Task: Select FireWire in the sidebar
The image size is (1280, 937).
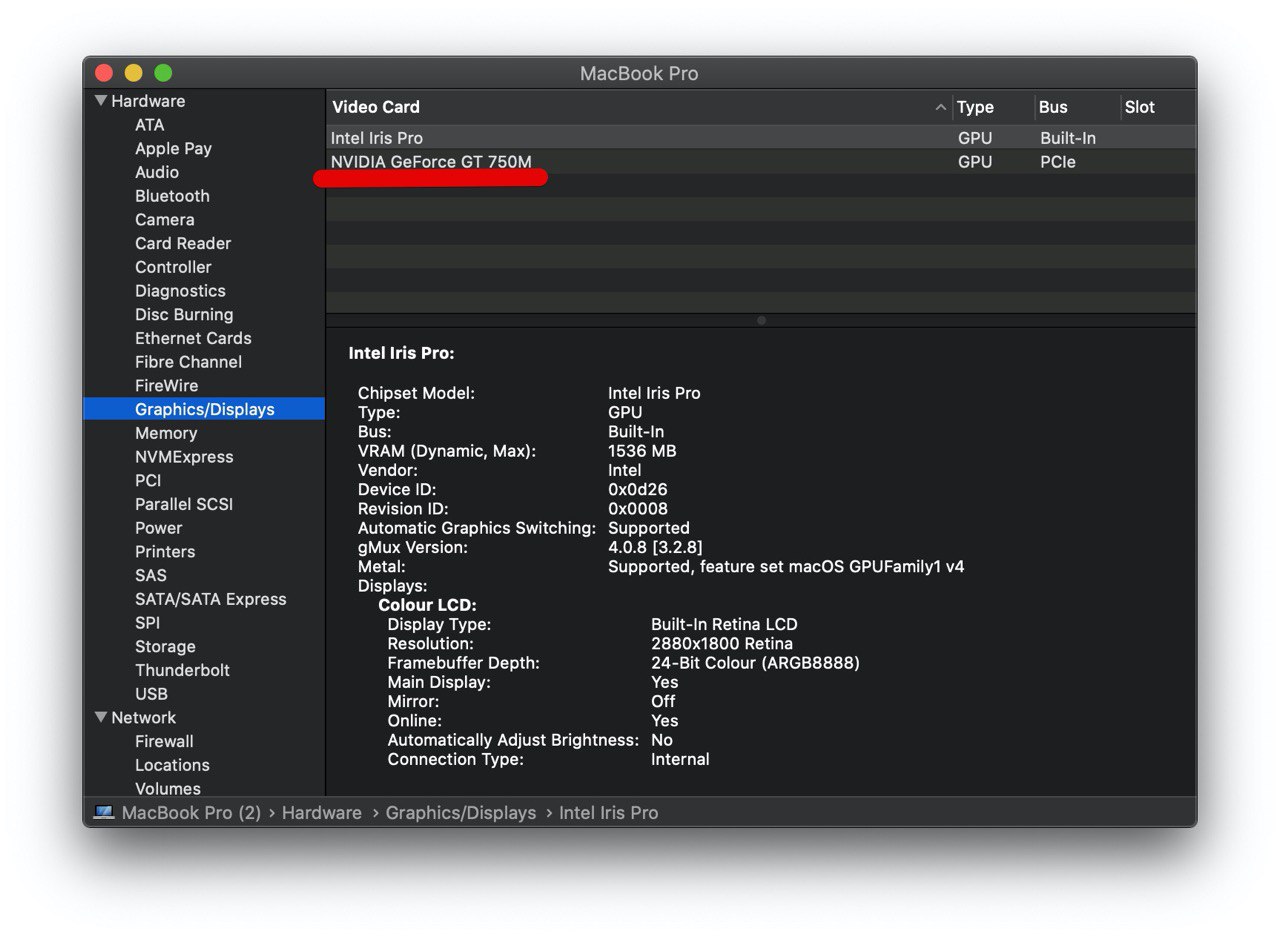Action: pos(166,385)
